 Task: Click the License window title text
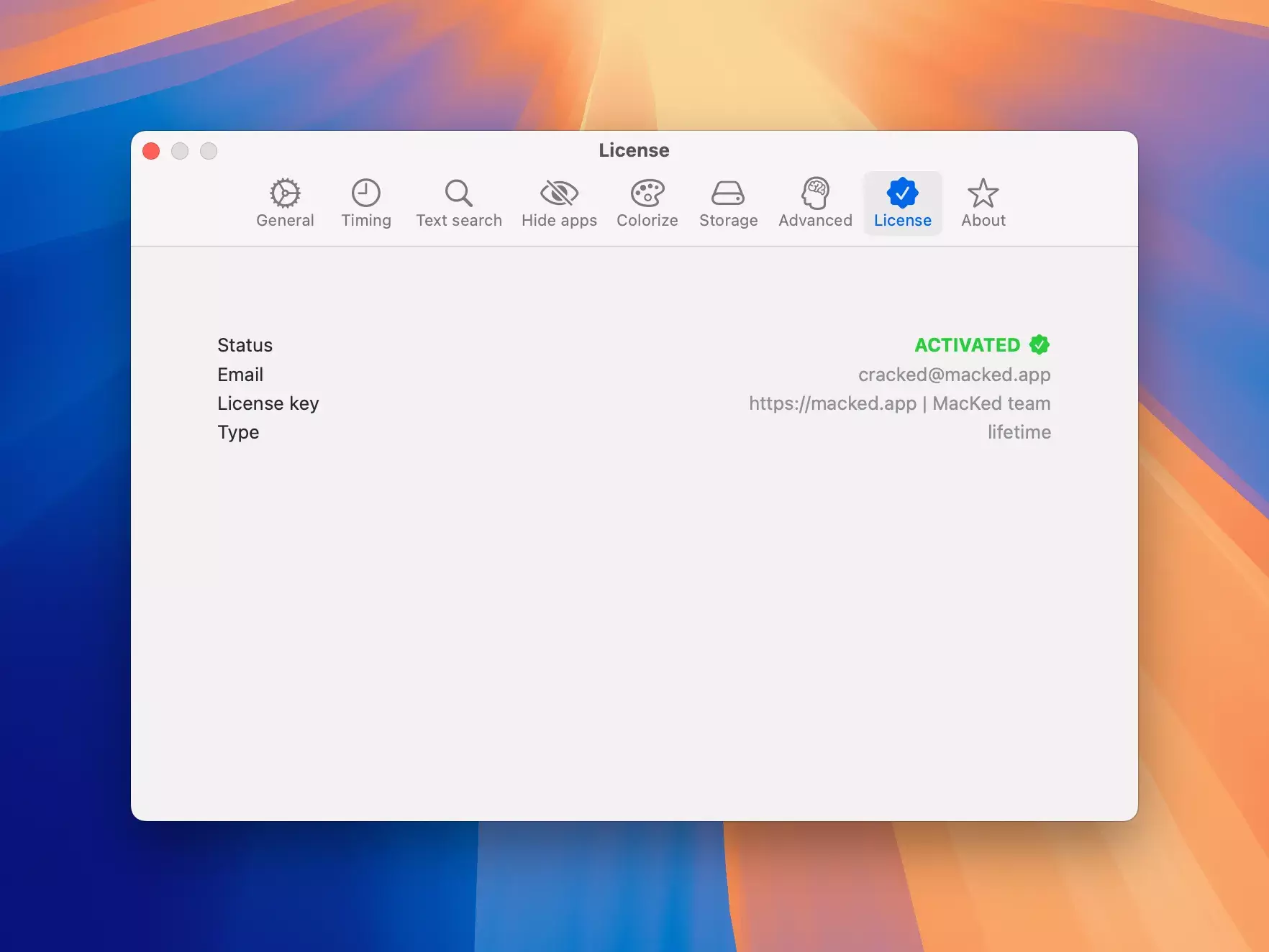(634, 150)
